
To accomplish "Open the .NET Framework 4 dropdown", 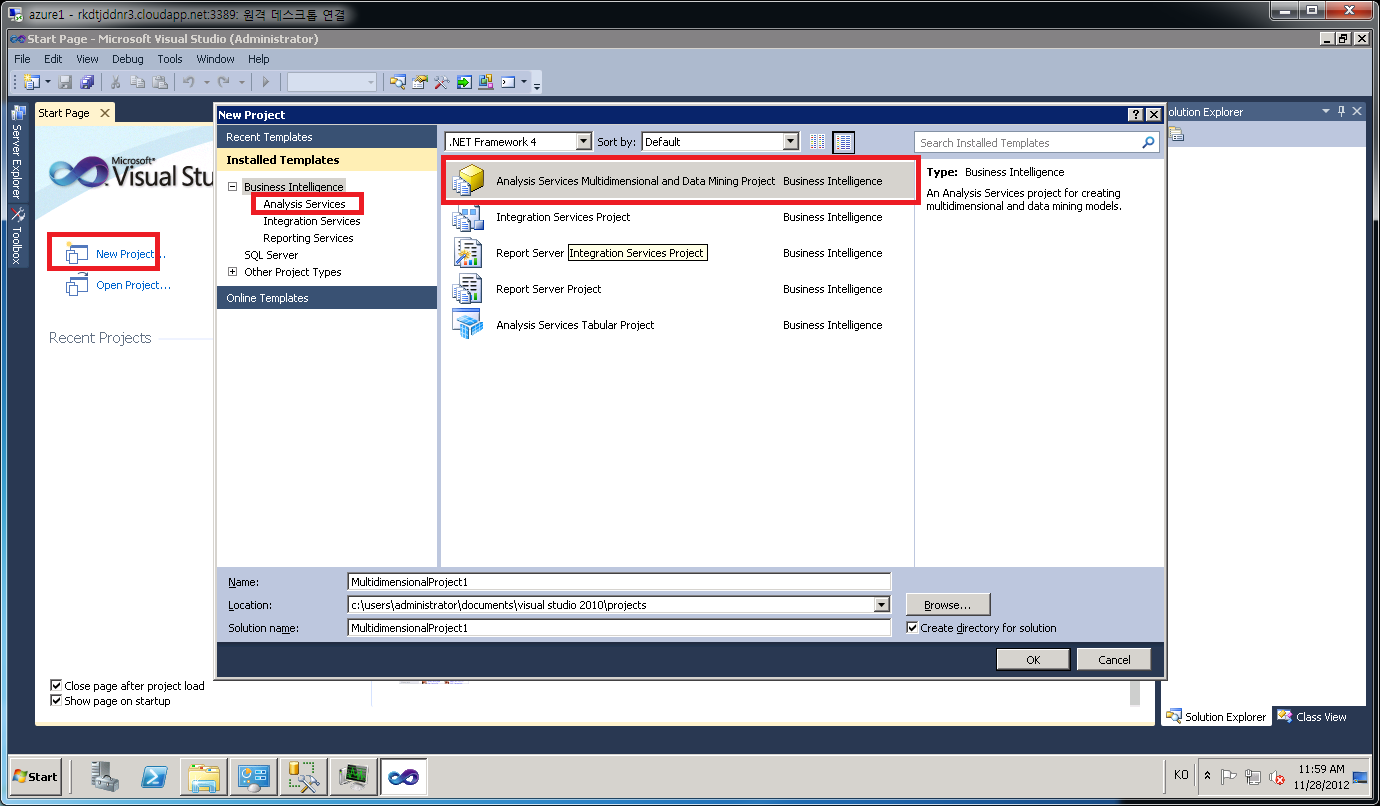I will coord(583,142).
